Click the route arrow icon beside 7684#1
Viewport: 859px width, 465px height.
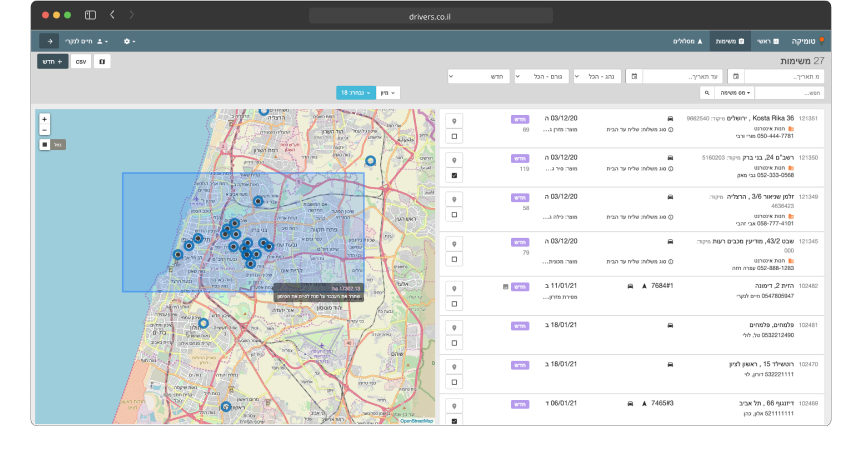coord(644,286)
